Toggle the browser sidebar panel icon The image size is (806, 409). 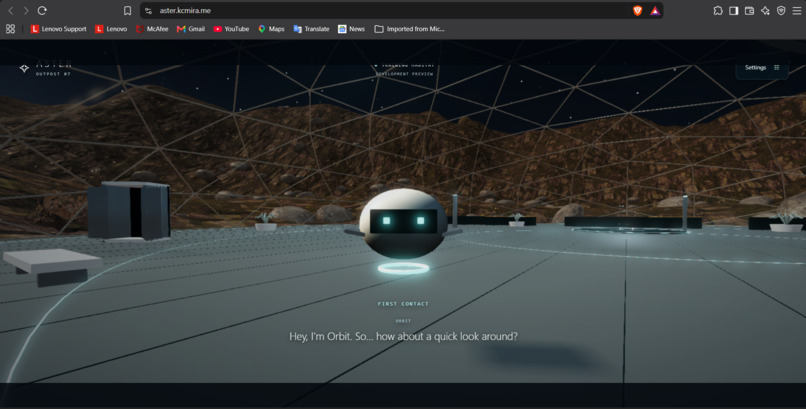(x=734, y=11)
